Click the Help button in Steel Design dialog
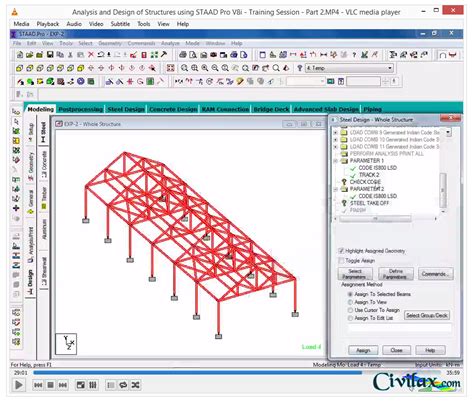The width and height of the screenshot is (474, 408). [x=430, y=350]
